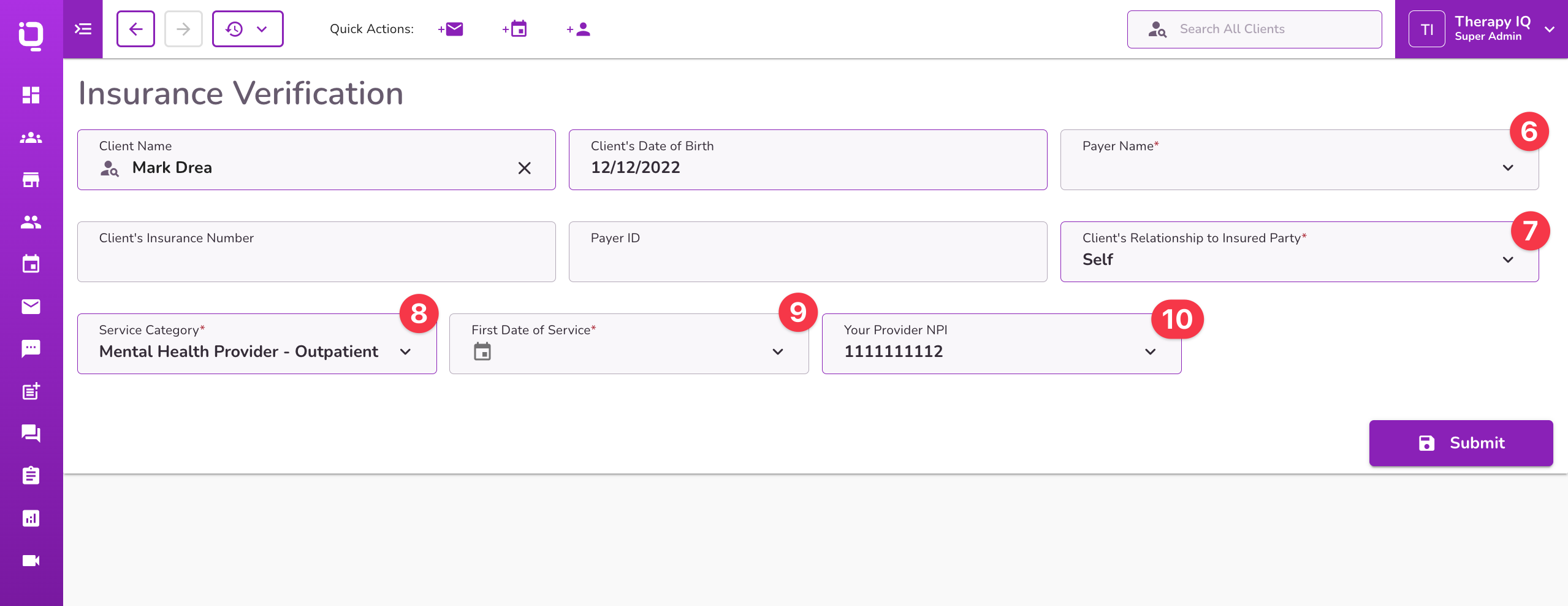Screen dimensions: 1568x606
Task: Open the Chat bubble icon in sidebar
Action: click(30, 348)
